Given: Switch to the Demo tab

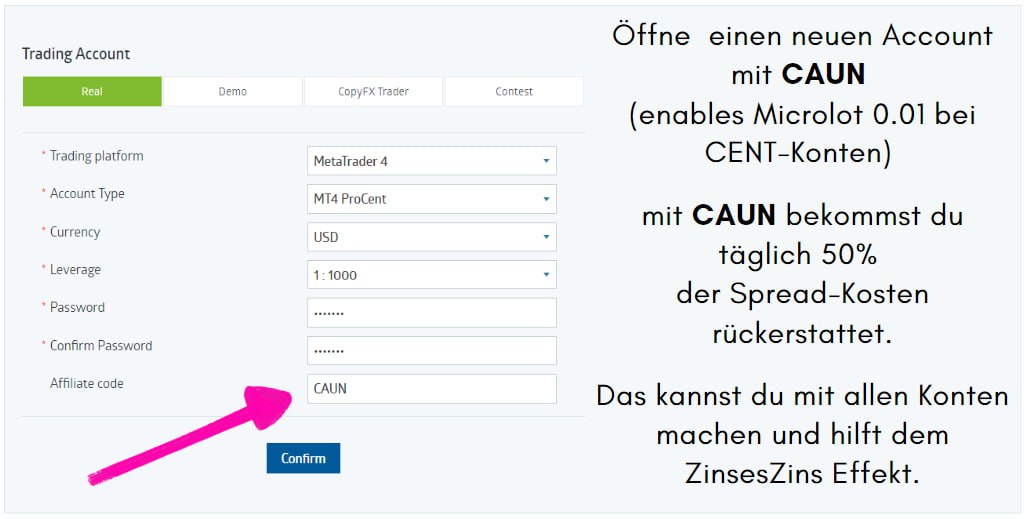Looking at the screenshot, I should coord(232,91).
